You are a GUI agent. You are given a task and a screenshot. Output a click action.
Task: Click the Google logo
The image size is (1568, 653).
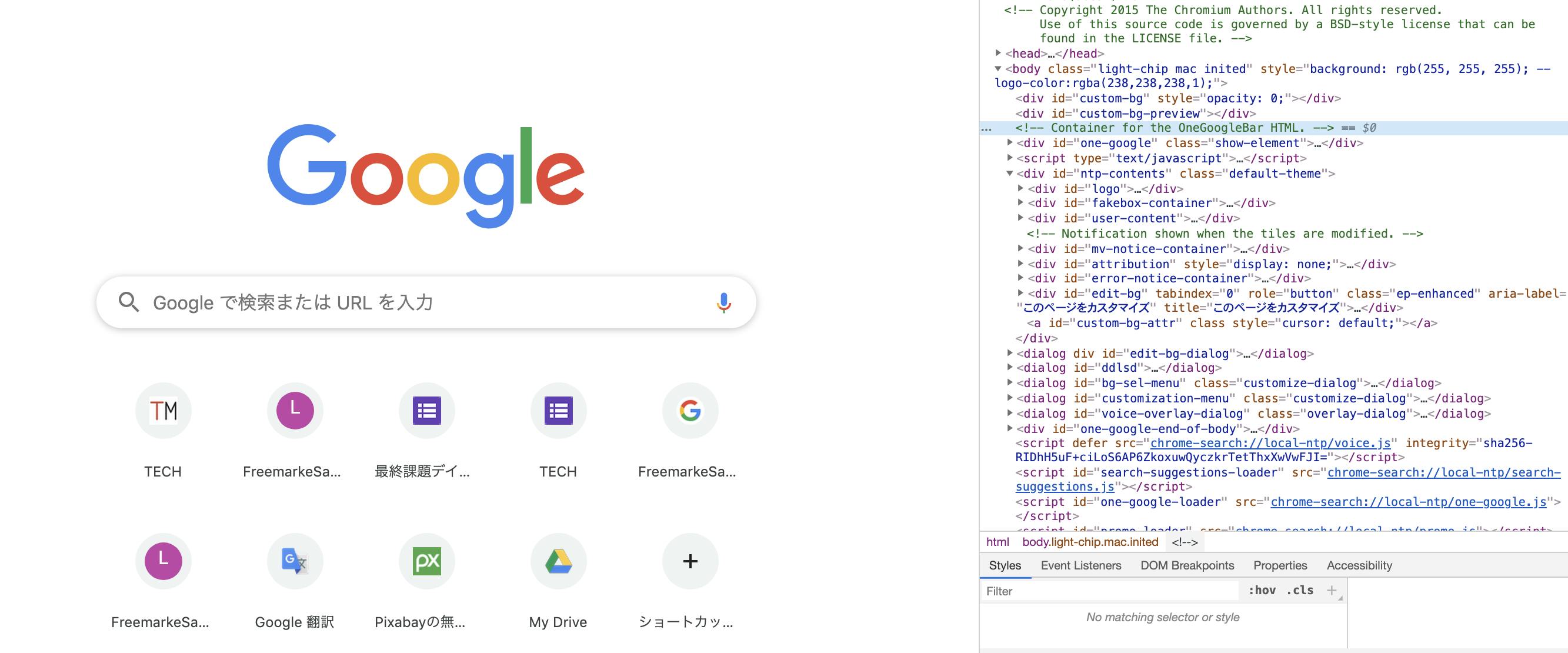(x=425, y=176)
